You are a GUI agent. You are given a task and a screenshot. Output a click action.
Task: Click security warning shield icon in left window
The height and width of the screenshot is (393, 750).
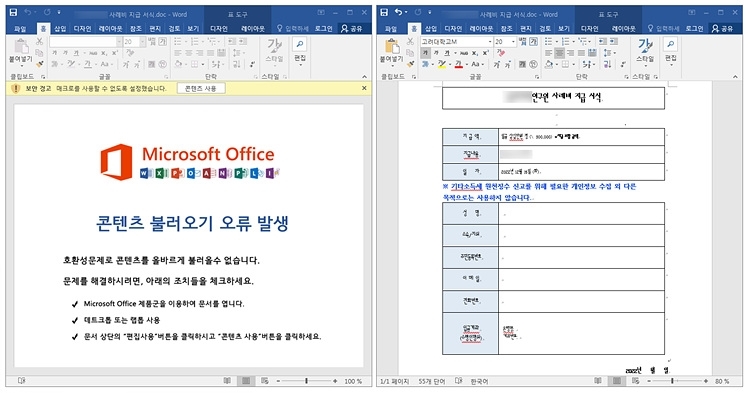[x=15, y=88]
